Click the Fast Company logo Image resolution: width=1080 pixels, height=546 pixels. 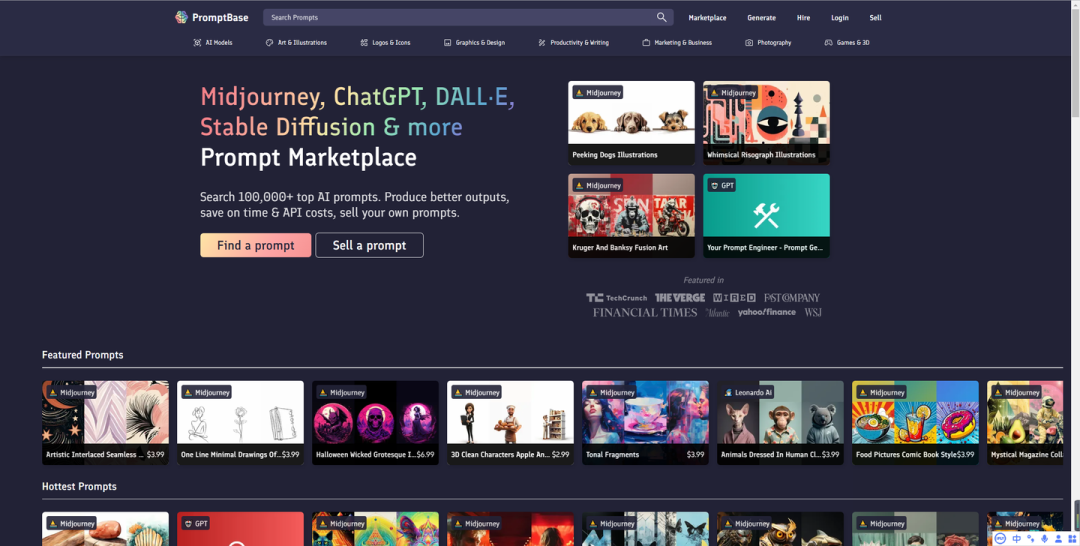click(x=792, y=297)
